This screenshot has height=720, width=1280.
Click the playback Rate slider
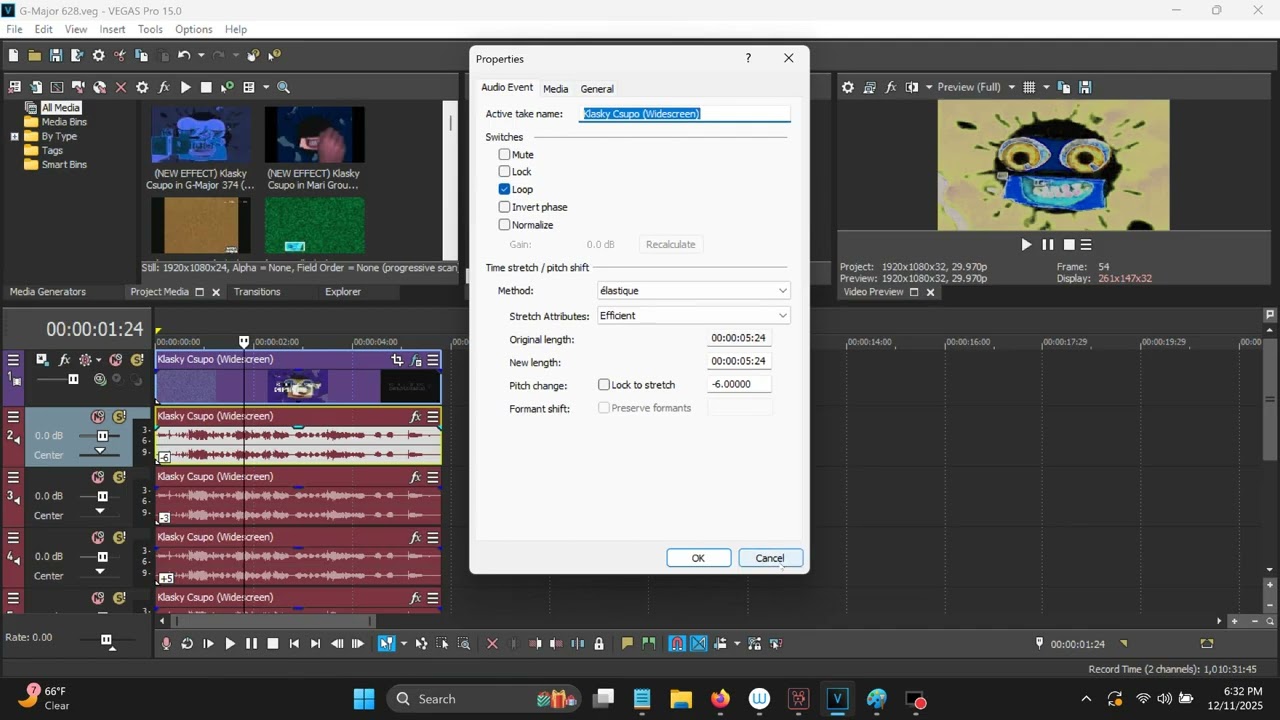pos(107,640)
